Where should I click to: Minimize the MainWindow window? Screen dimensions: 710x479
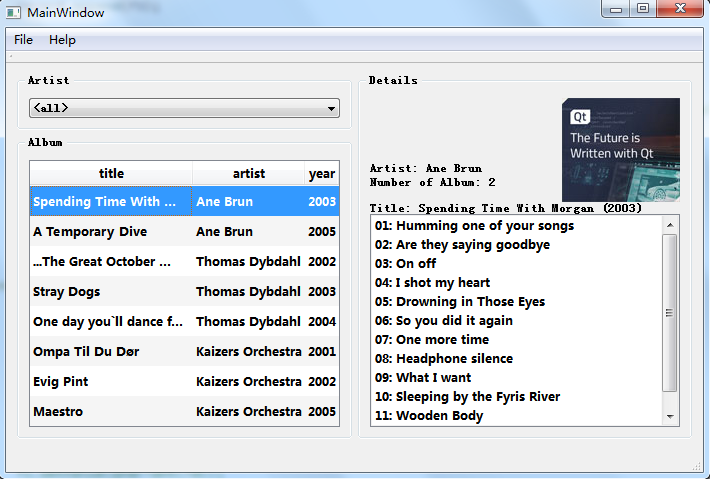[x=615, y=9]
